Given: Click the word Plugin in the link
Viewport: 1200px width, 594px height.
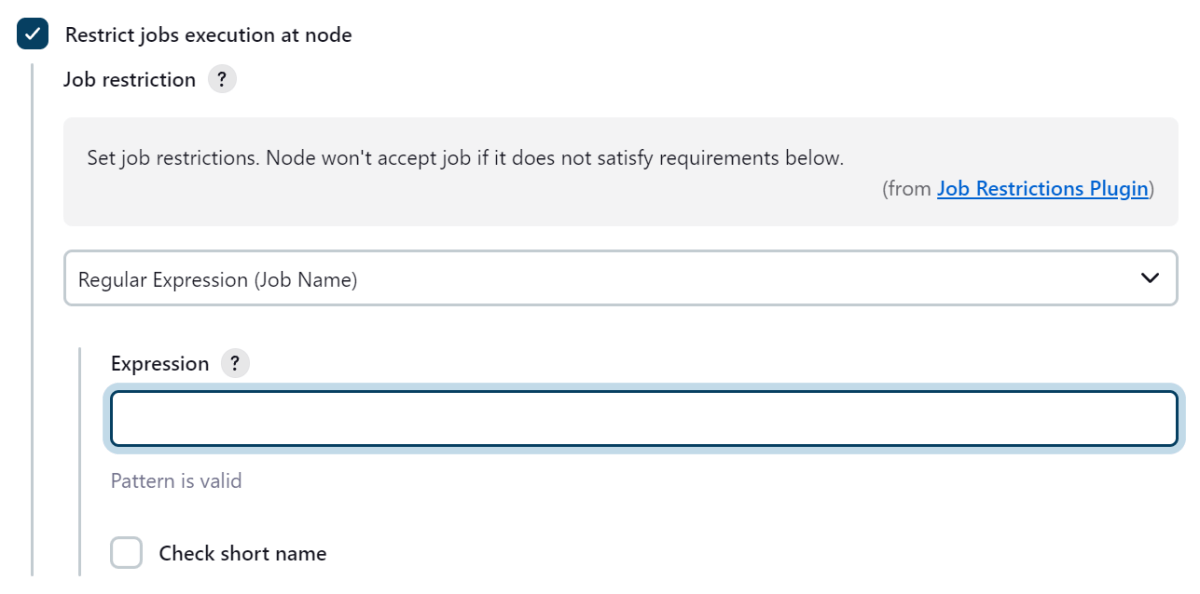Looking at the screenshot, I should 1118,189.
